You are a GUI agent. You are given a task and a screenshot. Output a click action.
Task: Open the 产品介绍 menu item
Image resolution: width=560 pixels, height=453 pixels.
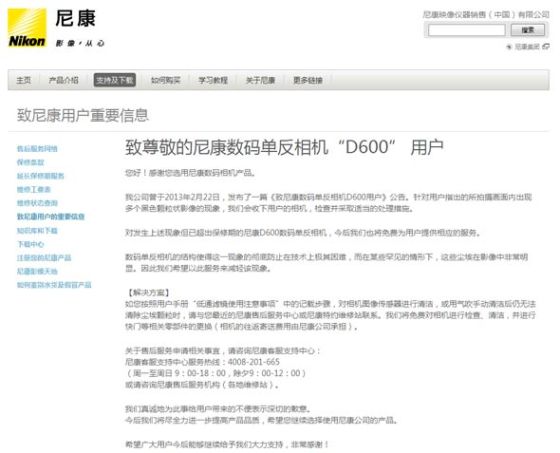pos(64,80)
